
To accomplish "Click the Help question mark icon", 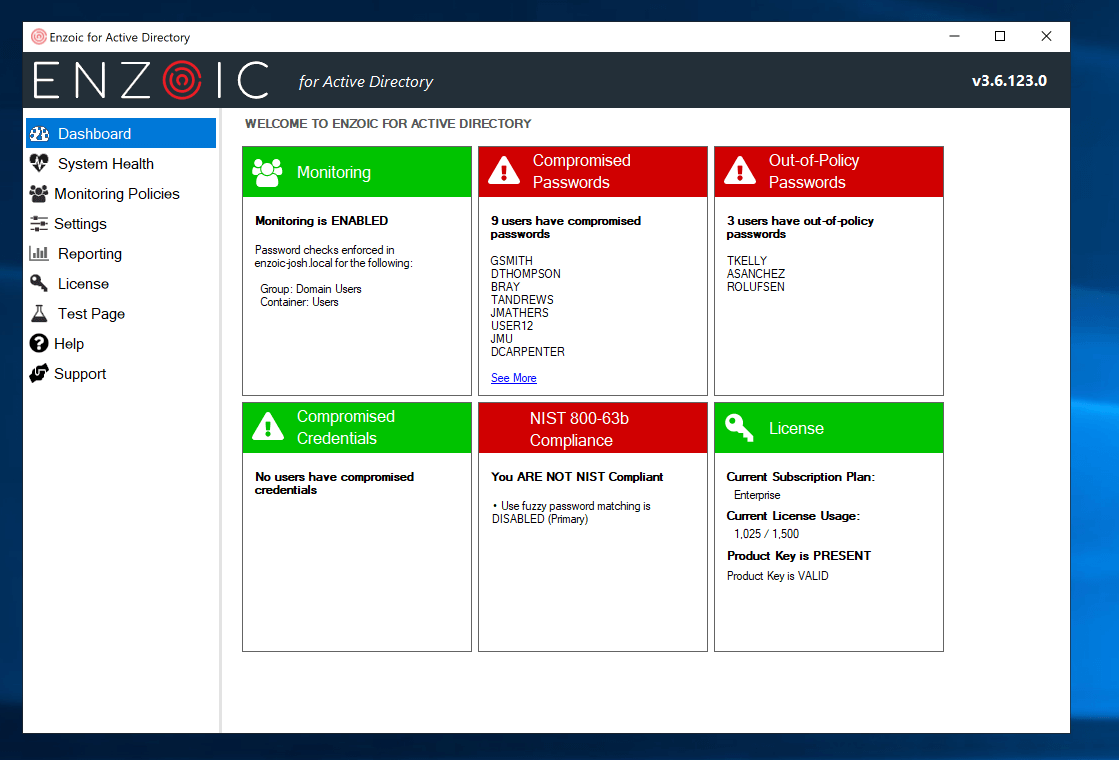I will [x=39, y=344].
